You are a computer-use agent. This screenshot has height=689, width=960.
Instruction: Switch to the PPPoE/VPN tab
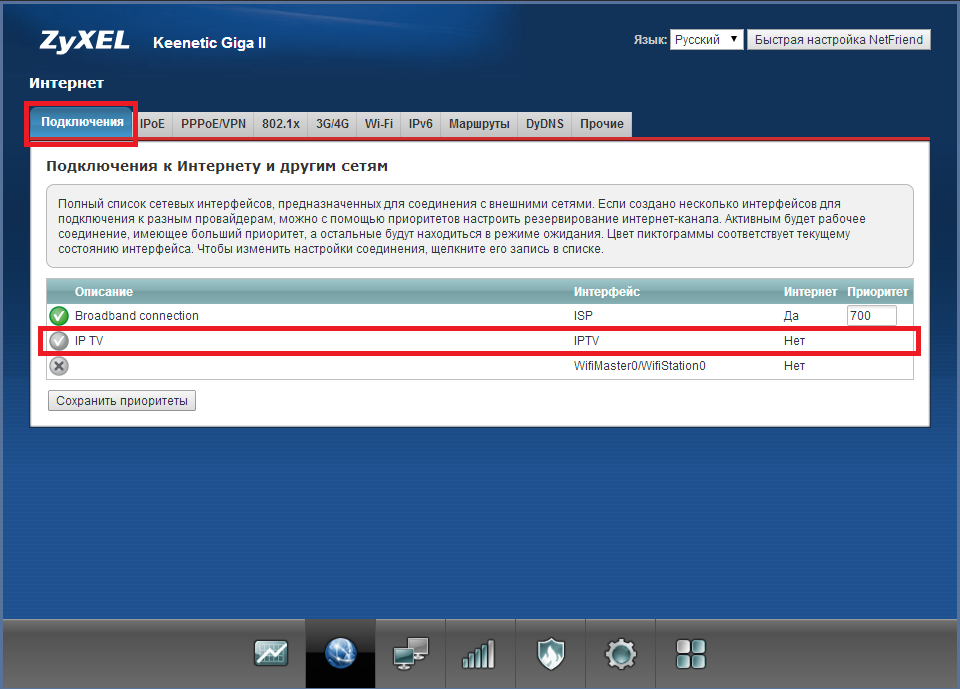213,124
